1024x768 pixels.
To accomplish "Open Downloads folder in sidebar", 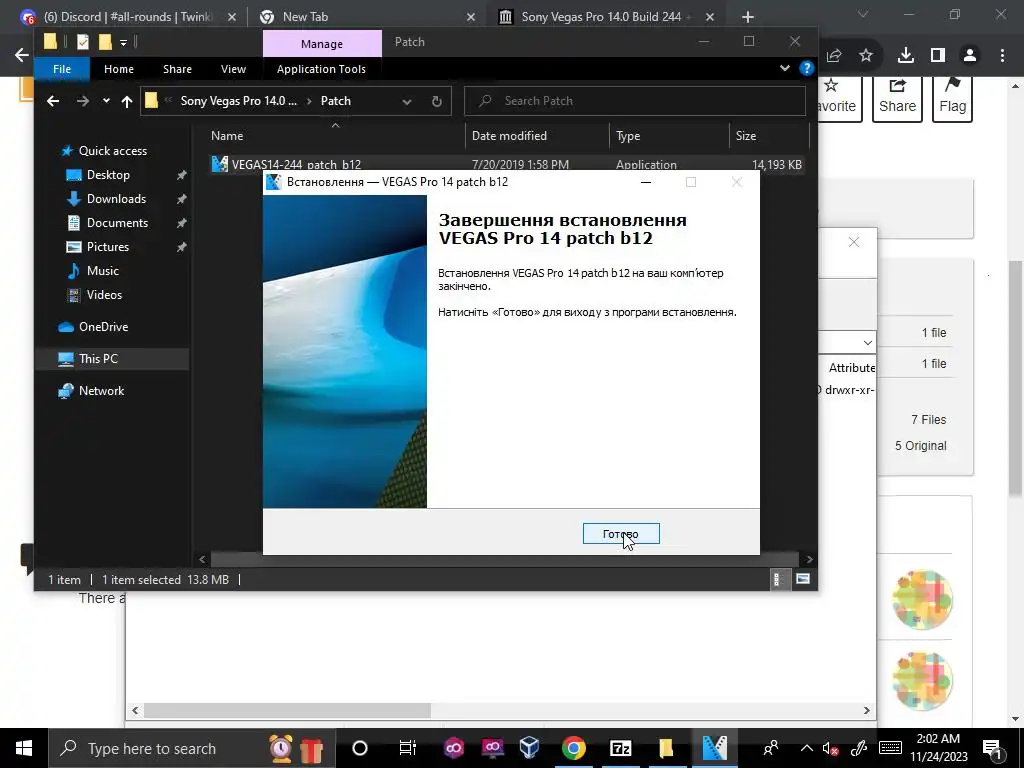I will (x=116, y=199).
